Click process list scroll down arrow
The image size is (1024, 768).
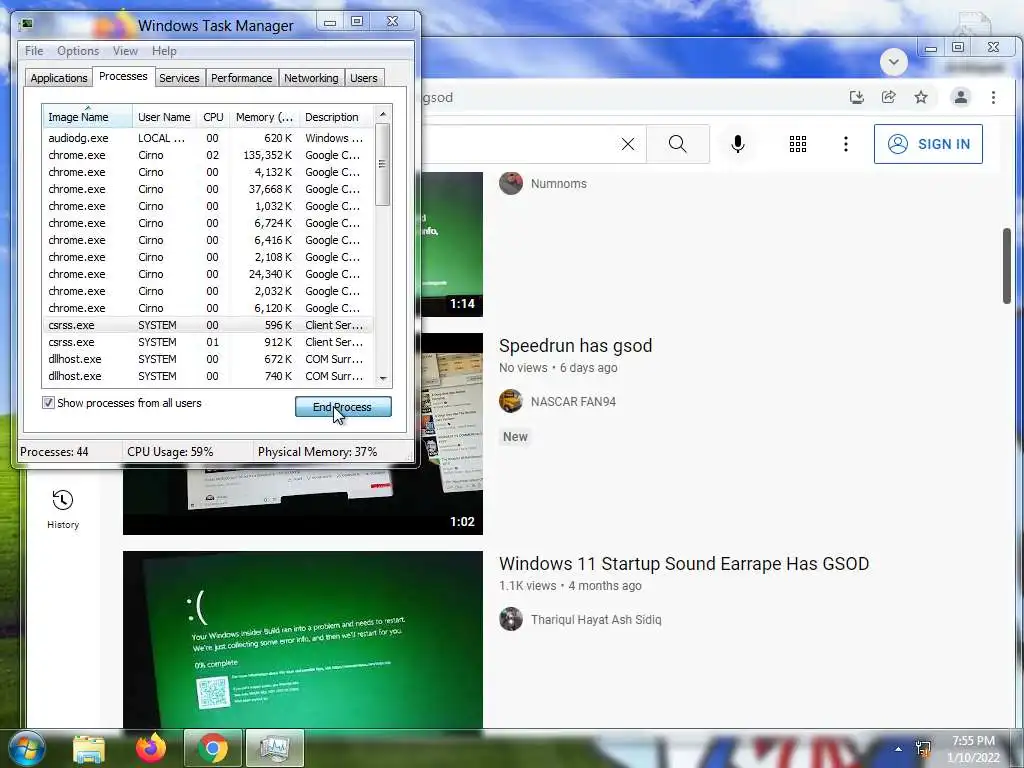(x=383, y=378)
